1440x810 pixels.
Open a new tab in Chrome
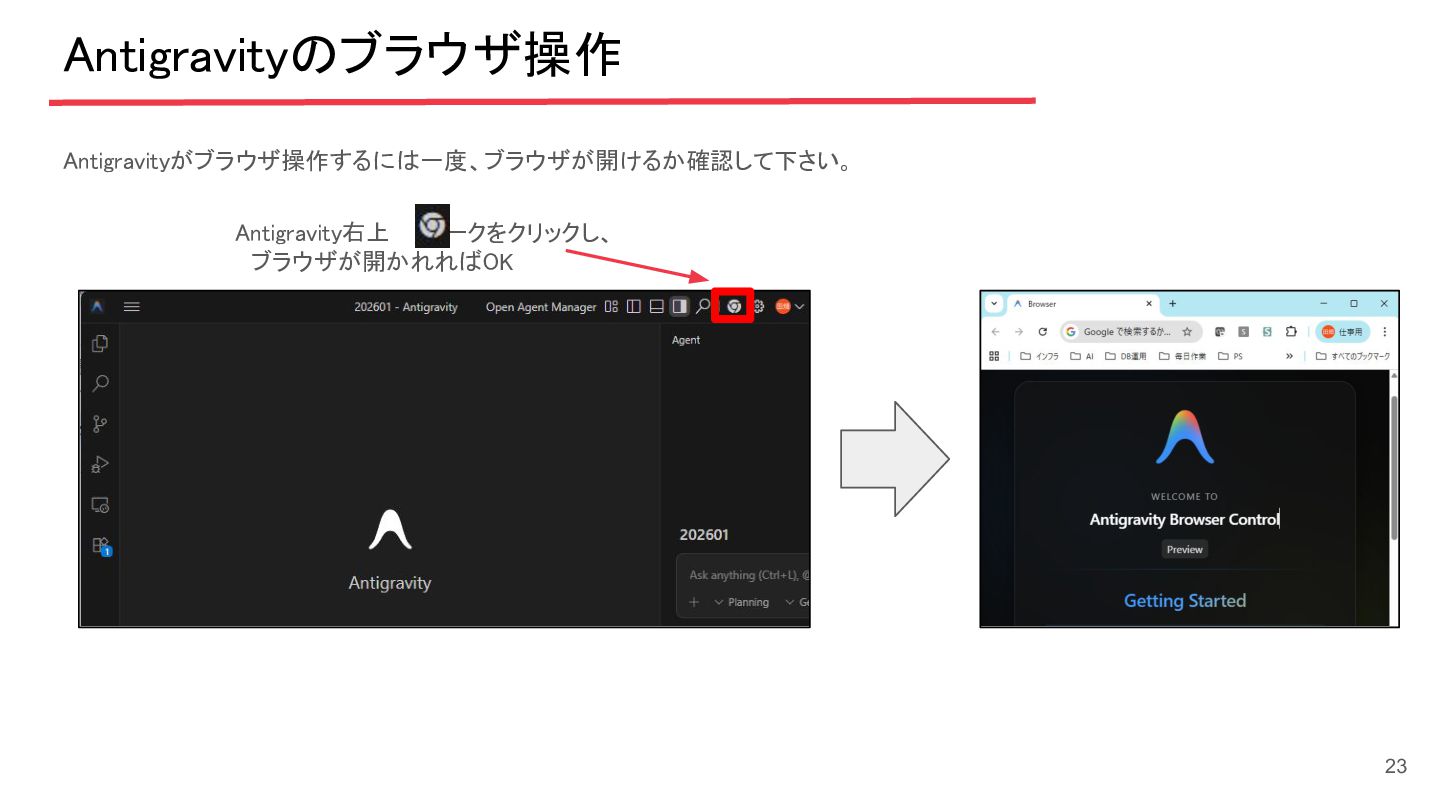click(1172, 304)
